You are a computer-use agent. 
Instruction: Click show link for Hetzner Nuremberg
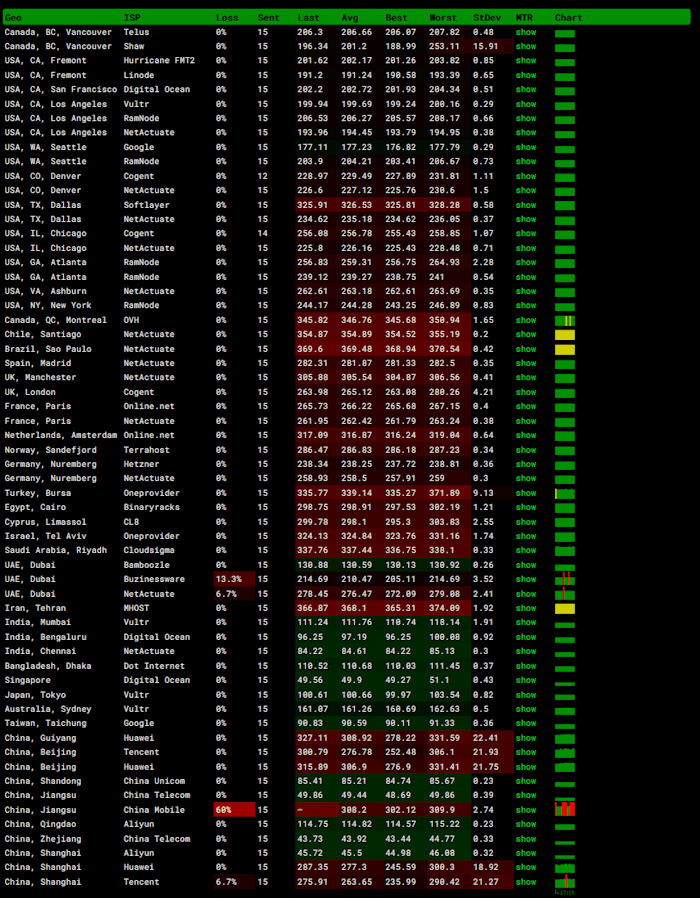[525, 464]
